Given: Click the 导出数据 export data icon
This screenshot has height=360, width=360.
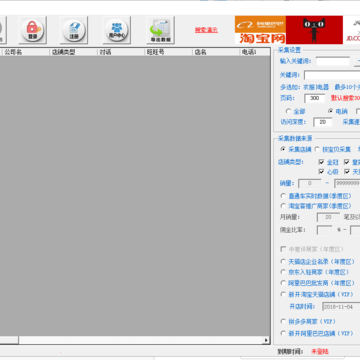Looking at the screenshot, I should pos(160,30).
